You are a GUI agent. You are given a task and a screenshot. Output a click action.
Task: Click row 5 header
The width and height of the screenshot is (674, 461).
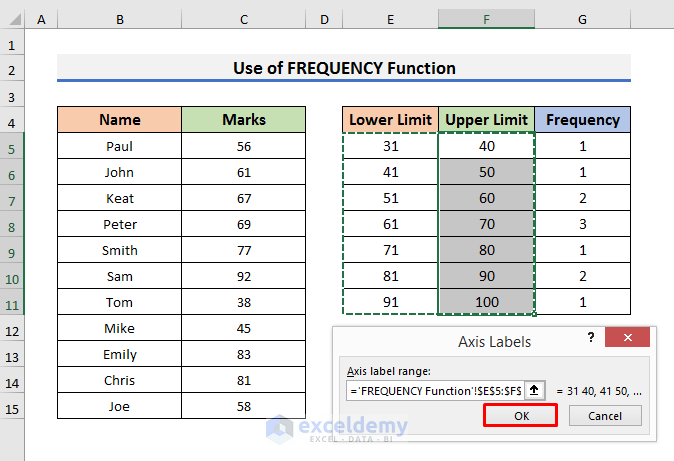(x=12, y=146)
